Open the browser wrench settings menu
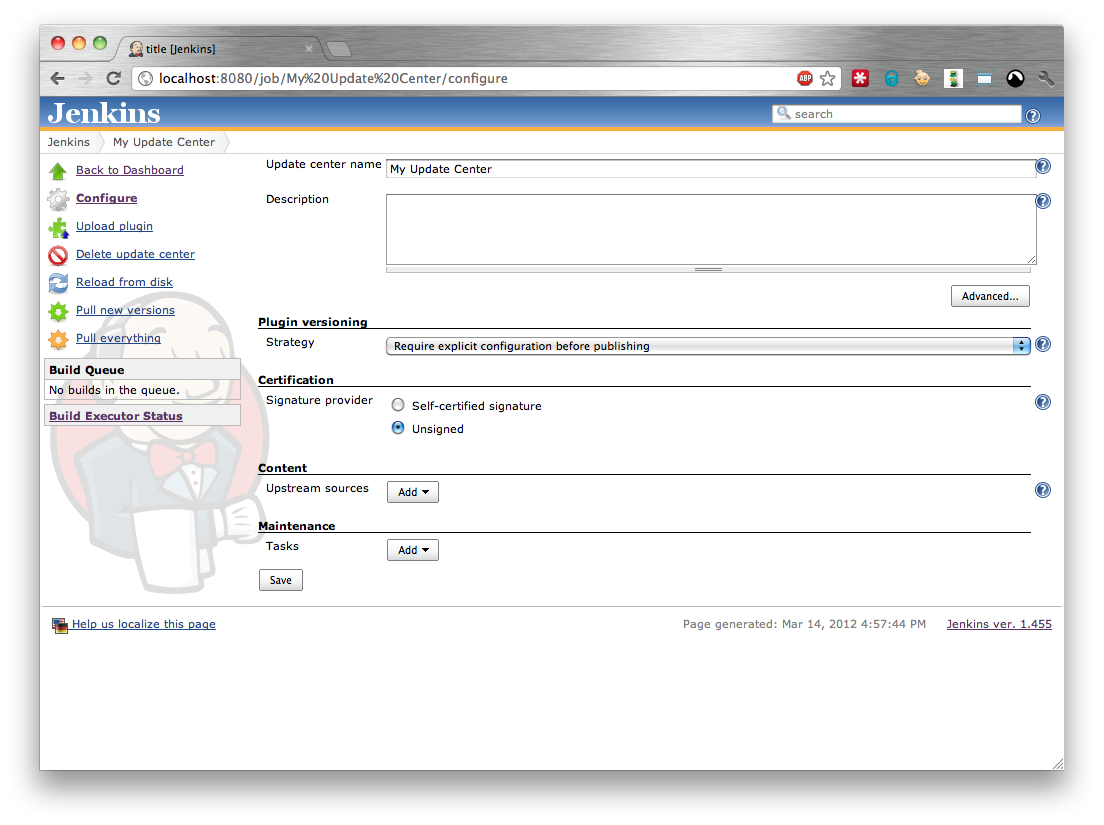Screen dimensions: 1104x825 (x=1046, y=78)
